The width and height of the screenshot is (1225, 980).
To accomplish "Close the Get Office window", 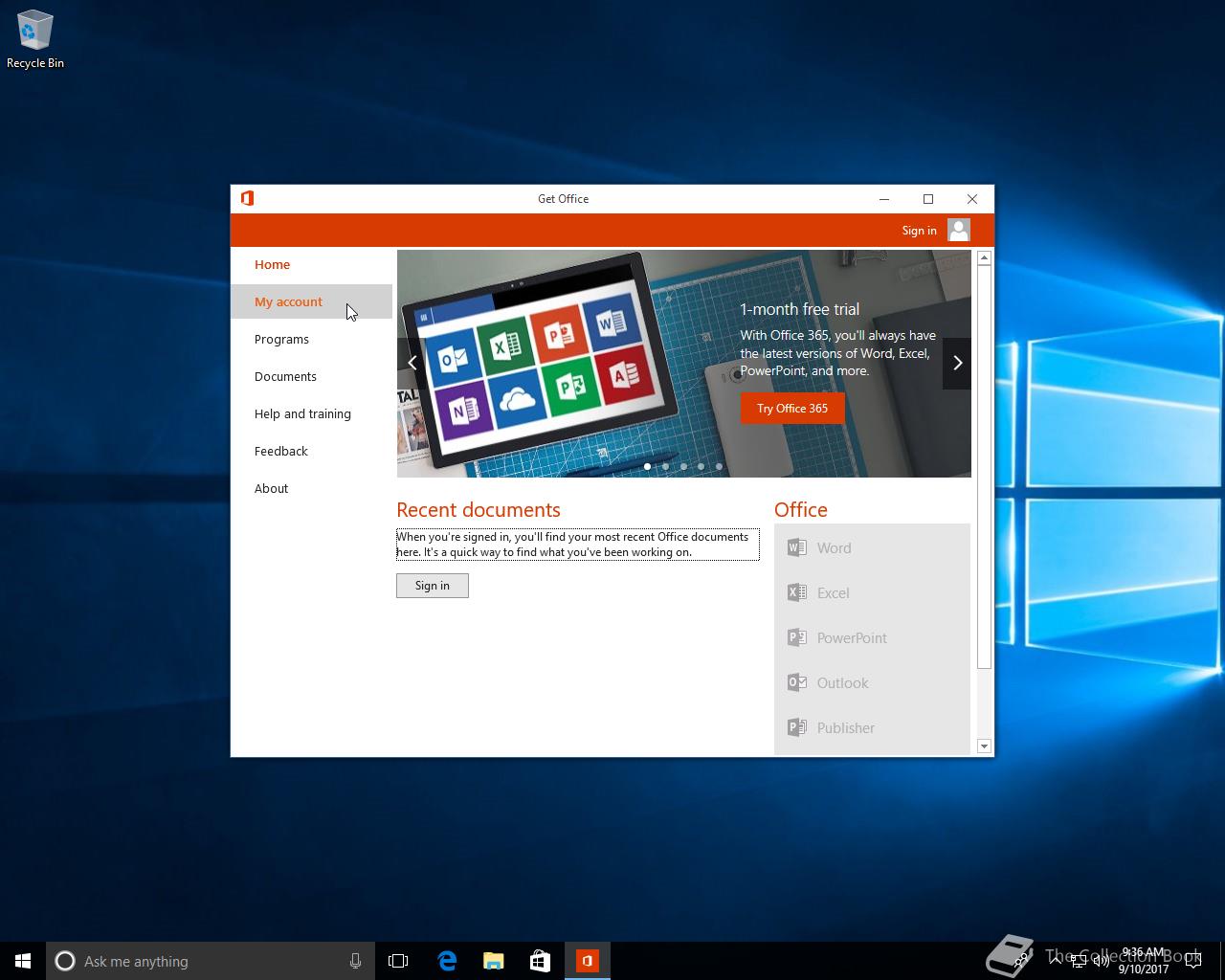I will [972, 199].
